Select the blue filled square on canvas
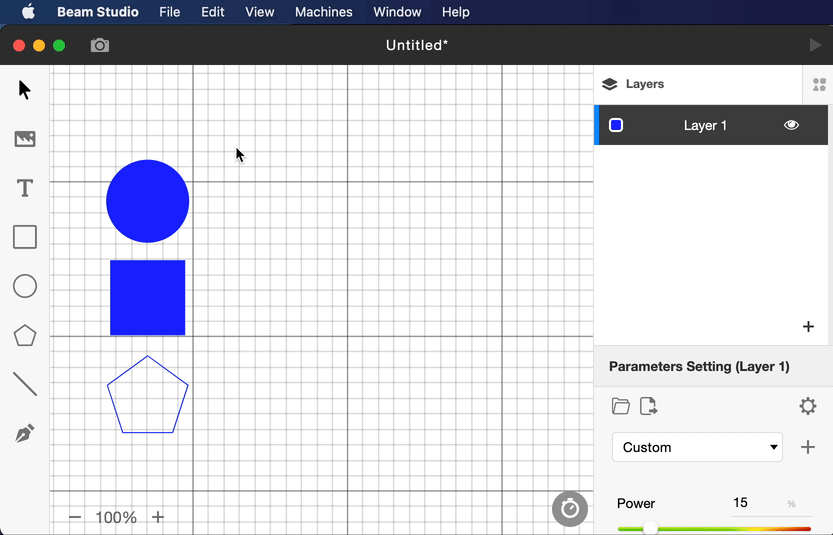Viewport: 833px width, 535px height. (x=148, y=298)
